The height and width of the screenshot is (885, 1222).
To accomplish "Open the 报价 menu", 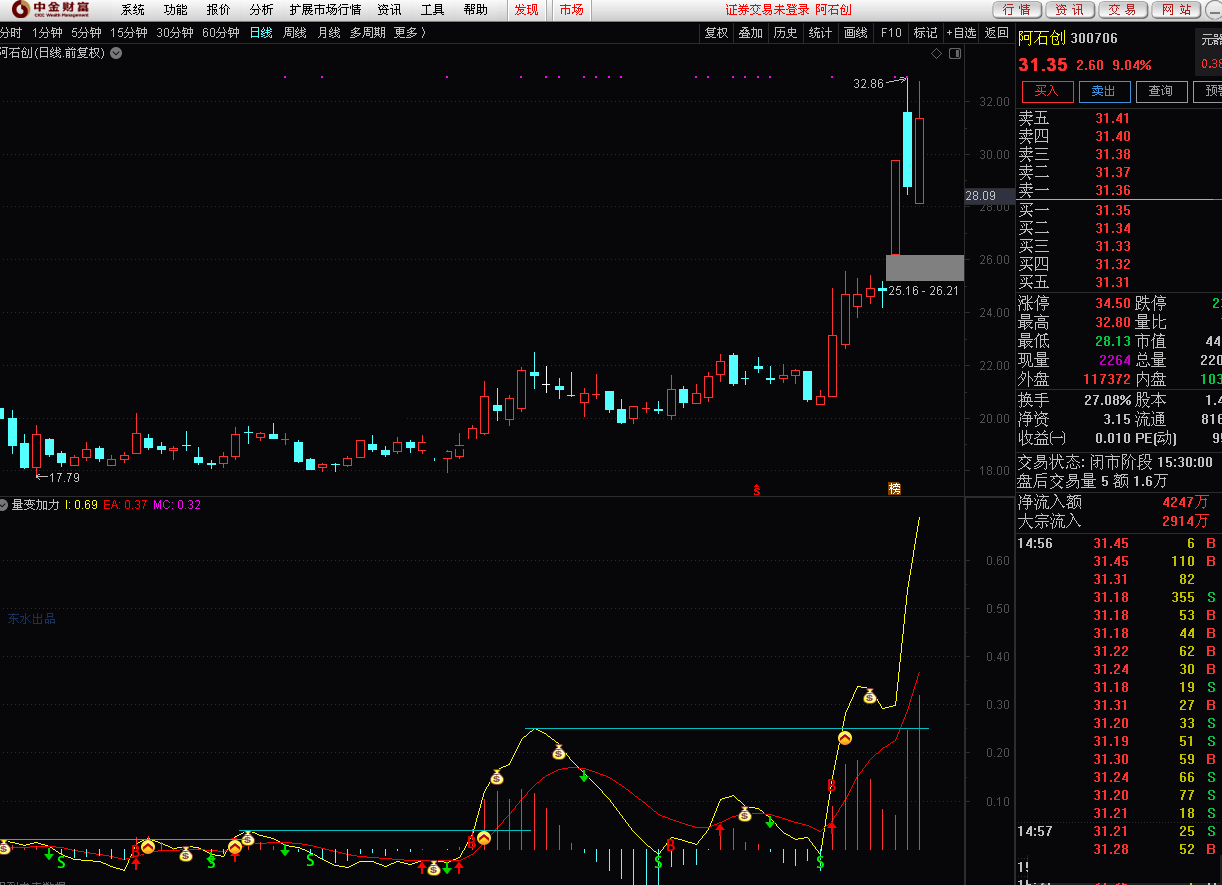I will [218, 10].
